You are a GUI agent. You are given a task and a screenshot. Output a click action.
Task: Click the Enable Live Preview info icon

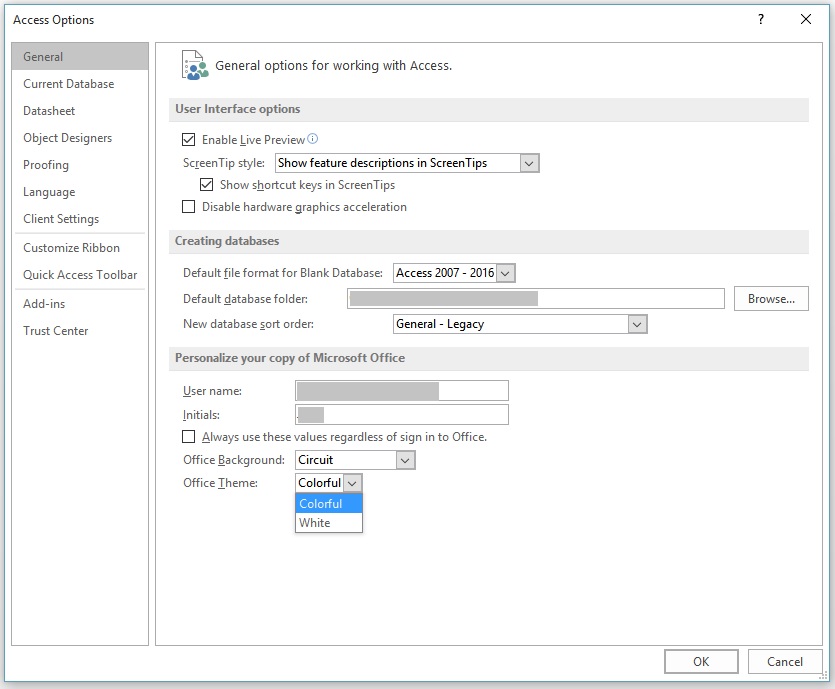(313, 139)
